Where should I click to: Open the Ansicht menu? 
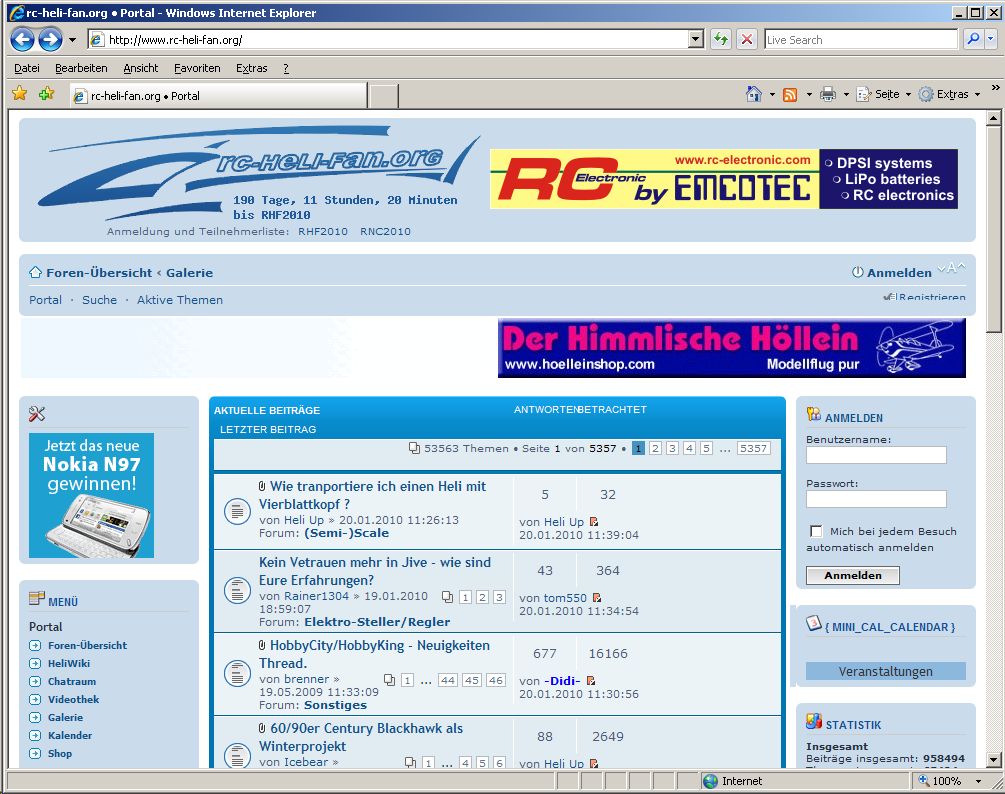click(141, 68)
